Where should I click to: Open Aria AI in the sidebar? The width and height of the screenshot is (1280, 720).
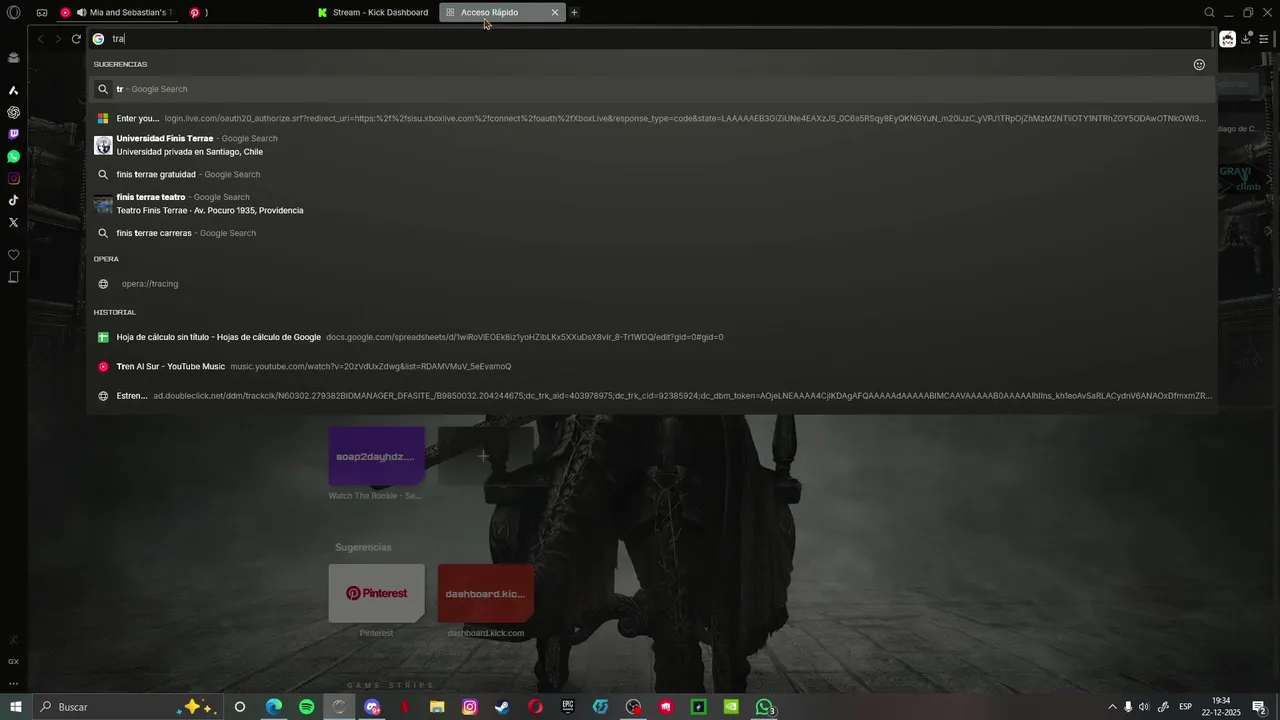[x=14, y=90]
